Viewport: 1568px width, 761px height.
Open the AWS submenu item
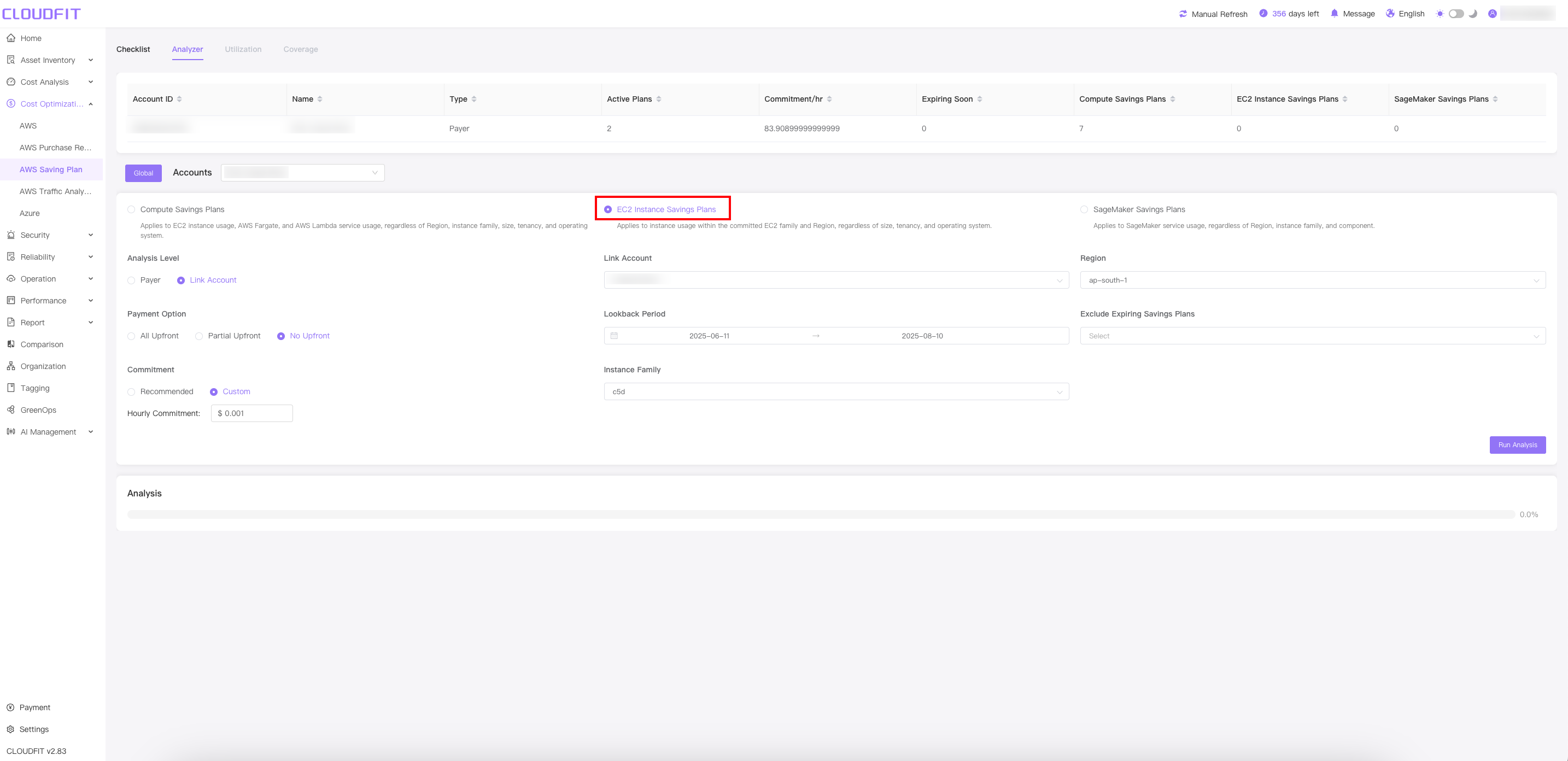click(x=28, y=125)
